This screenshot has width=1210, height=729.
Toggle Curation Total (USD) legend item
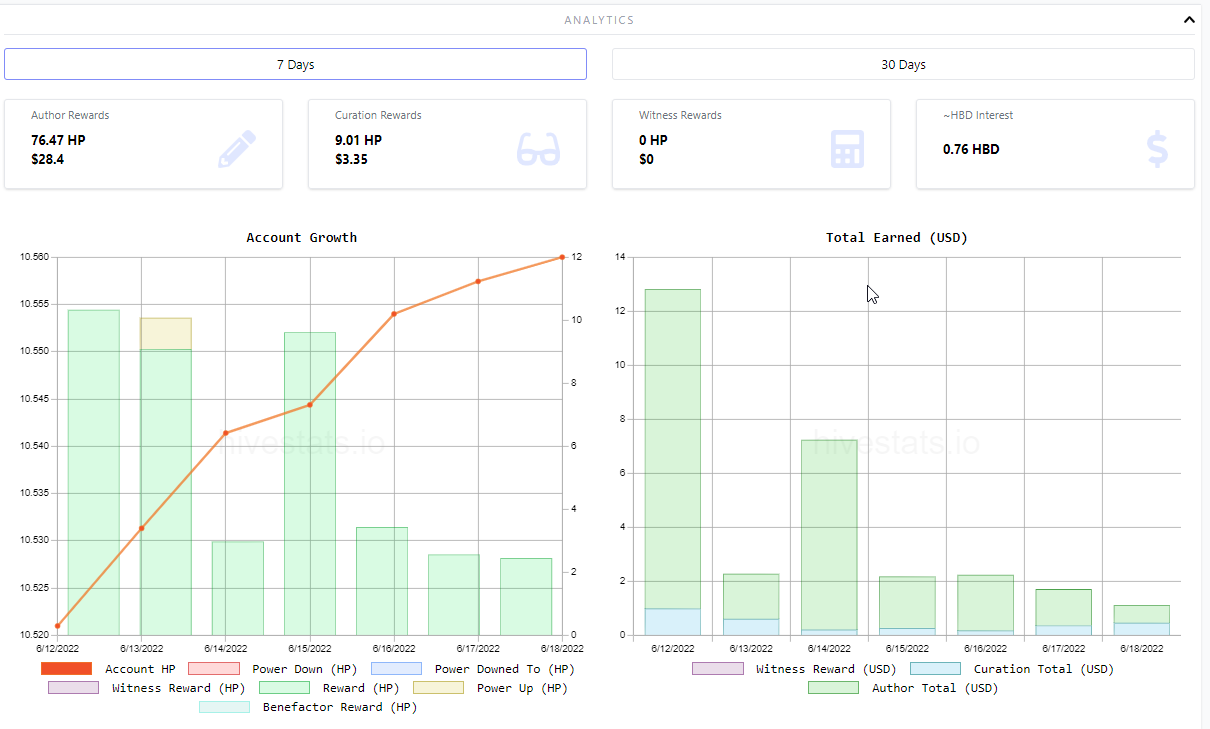tap(1012, 669)
